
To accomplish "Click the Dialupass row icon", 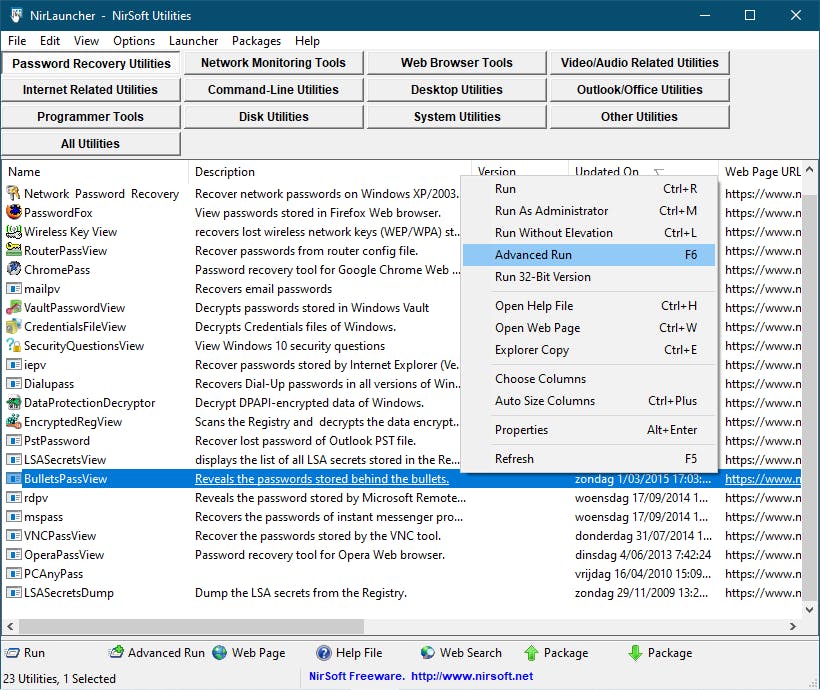I will [14, 383].
